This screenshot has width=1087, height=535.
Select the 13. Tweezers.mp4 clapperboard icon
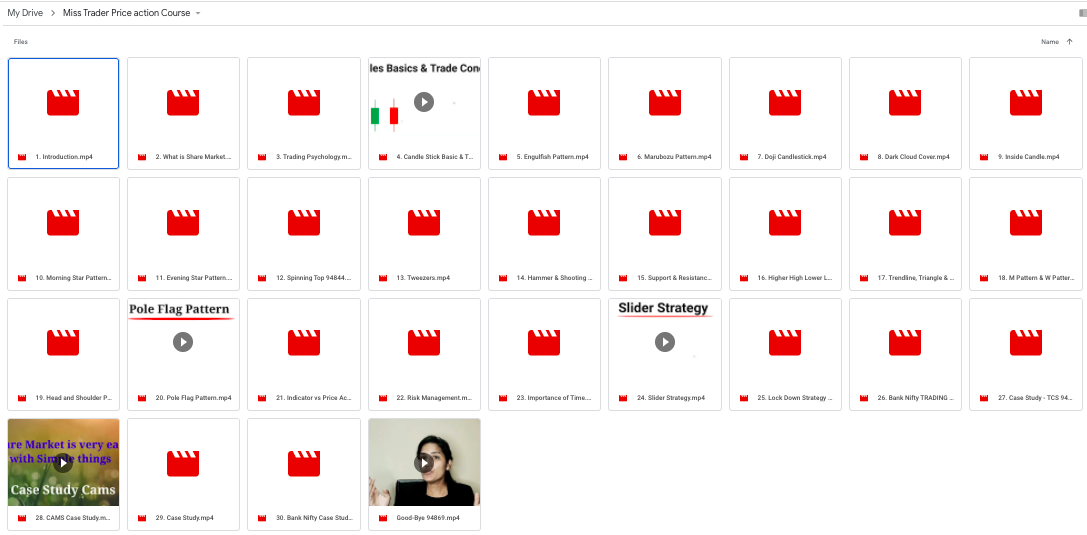pos(424,222)
